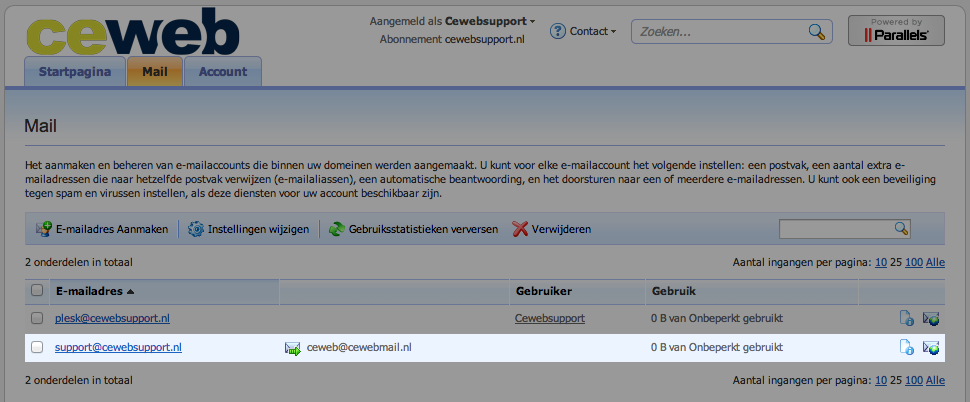
Task: Click the create email address icon
Action: [43, 229]
